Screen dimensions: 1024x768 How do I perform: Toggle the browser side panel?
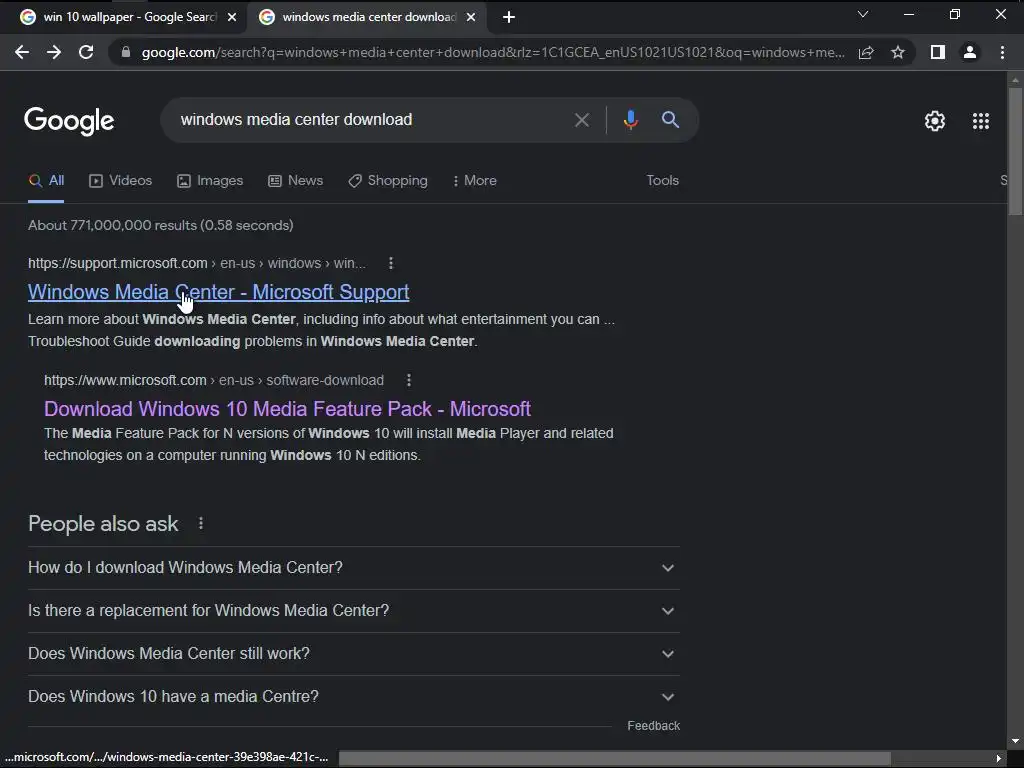pos(938,52)
